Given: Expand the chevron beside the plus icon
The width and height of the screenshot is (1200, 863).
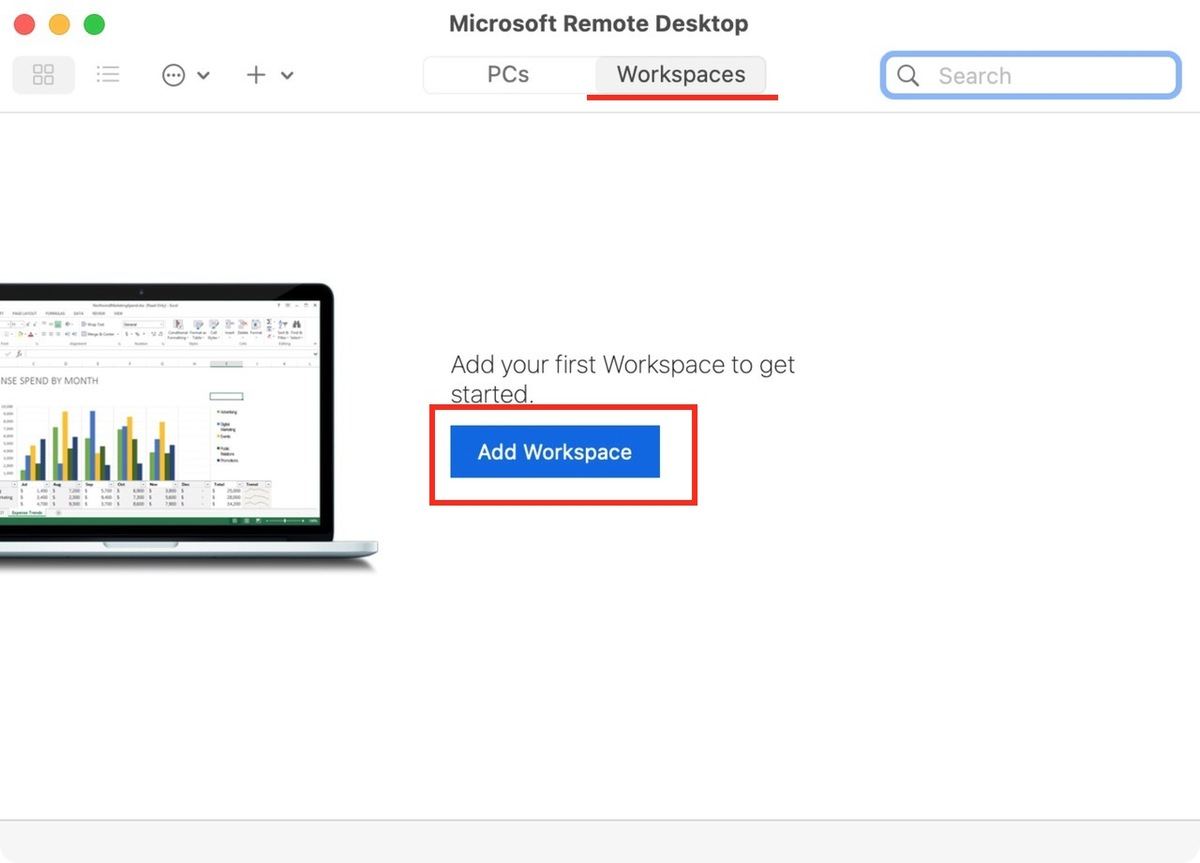Looking at the screenshot, I should [287, 75].
